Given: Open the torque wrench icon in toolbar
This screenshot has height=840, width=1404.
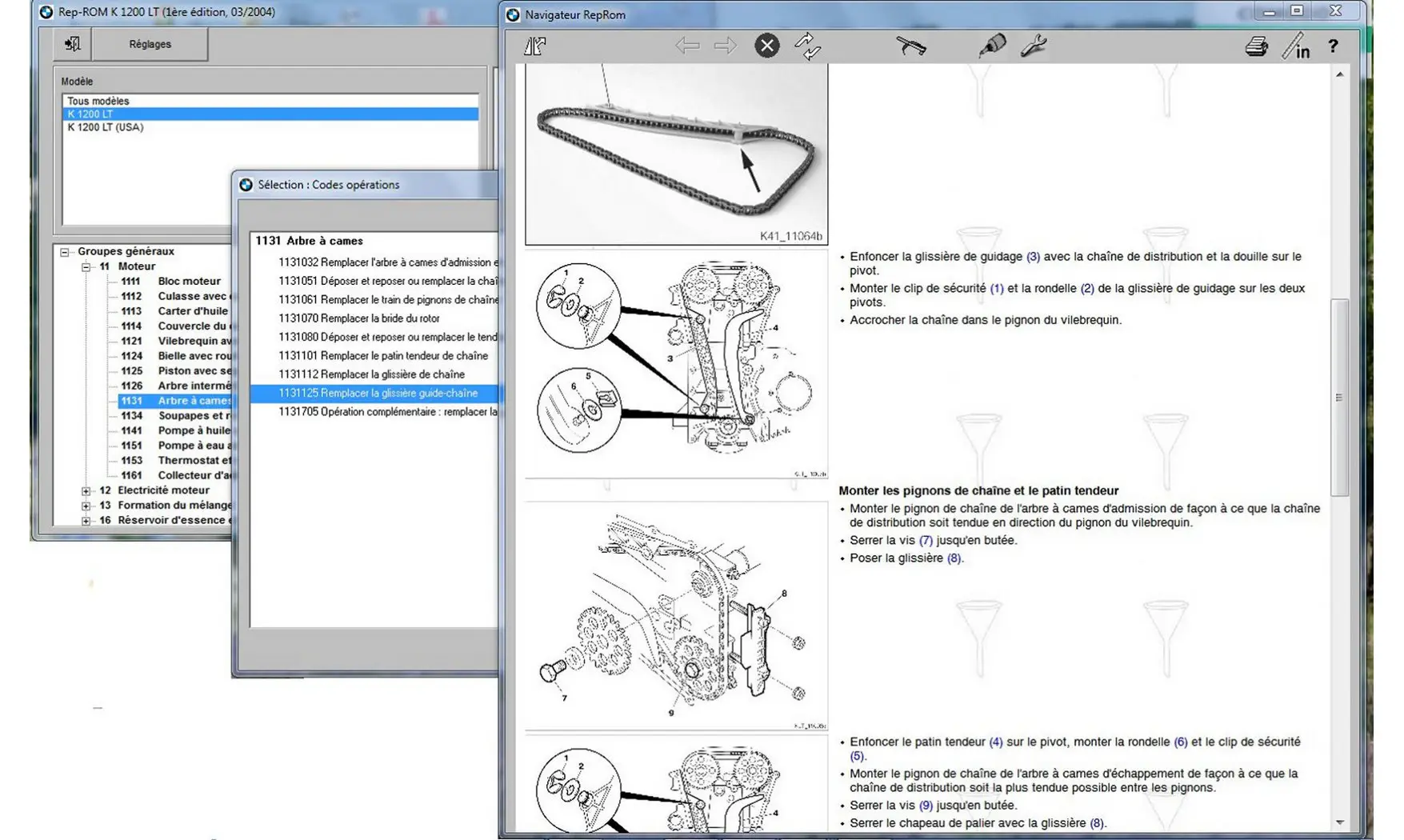Looking at the screenshot, I should 910,46.
